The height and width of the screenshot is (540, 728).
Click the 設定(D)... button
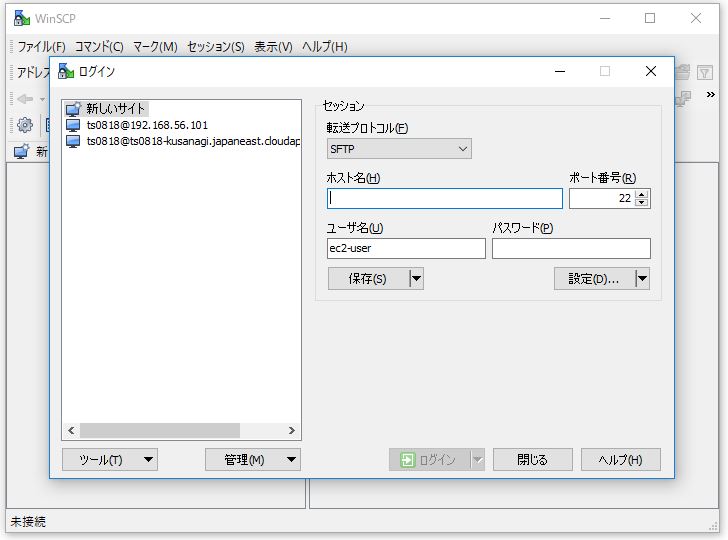point(594,279)
